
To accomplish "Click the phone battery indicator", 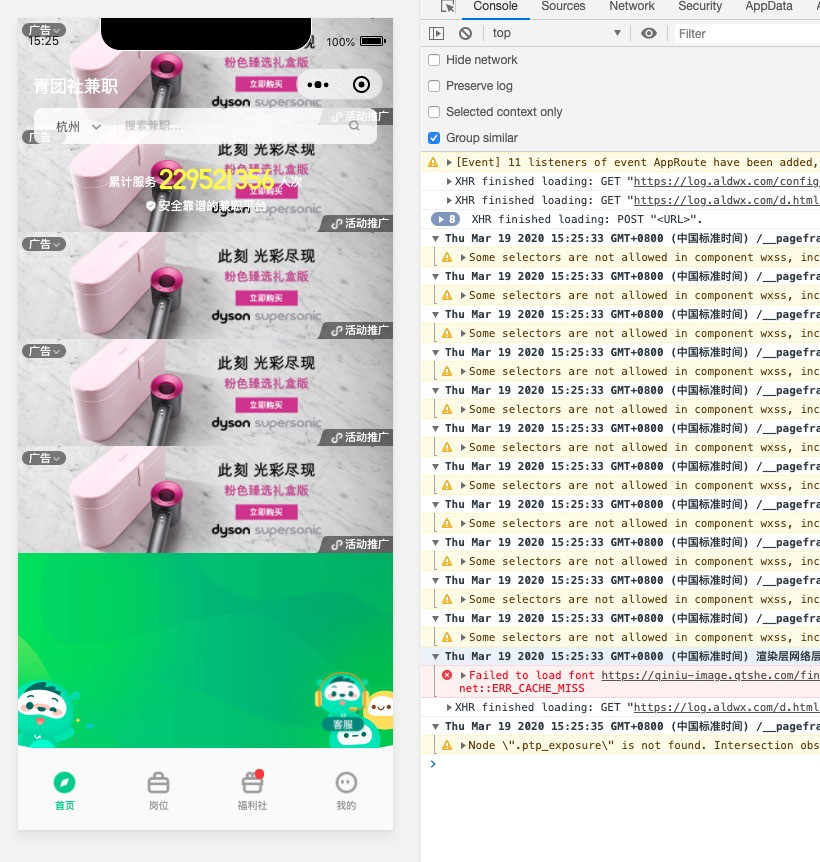I will coord(373,41).
